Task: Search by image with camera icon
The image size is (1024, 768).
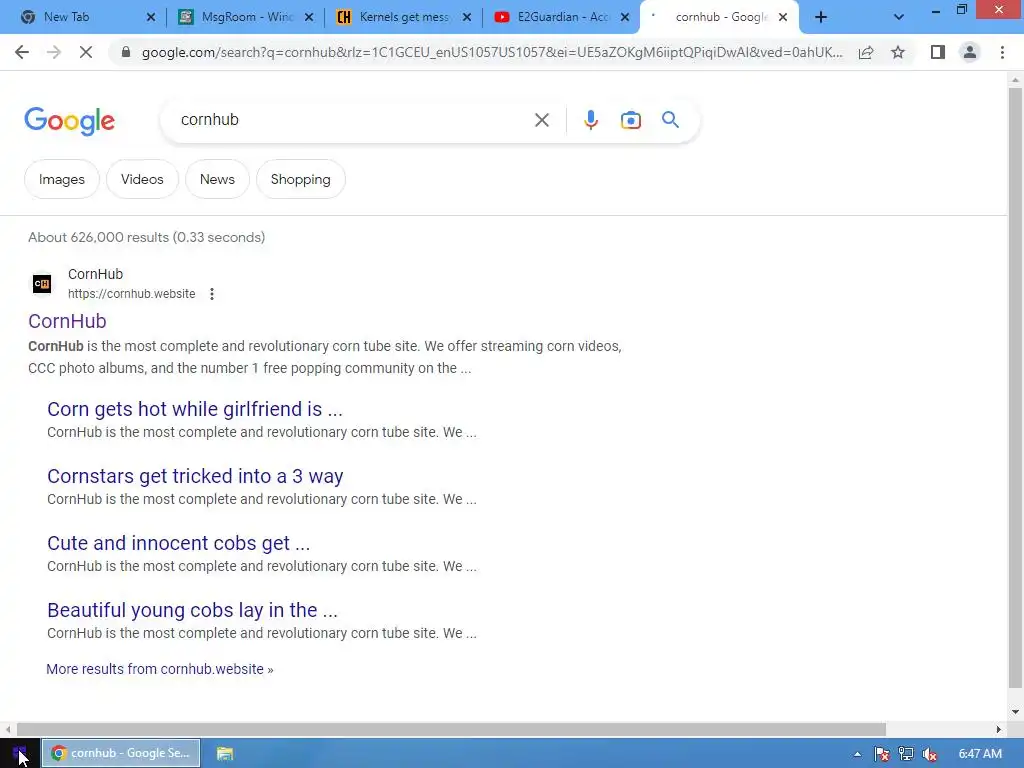Action: point(631,120)
